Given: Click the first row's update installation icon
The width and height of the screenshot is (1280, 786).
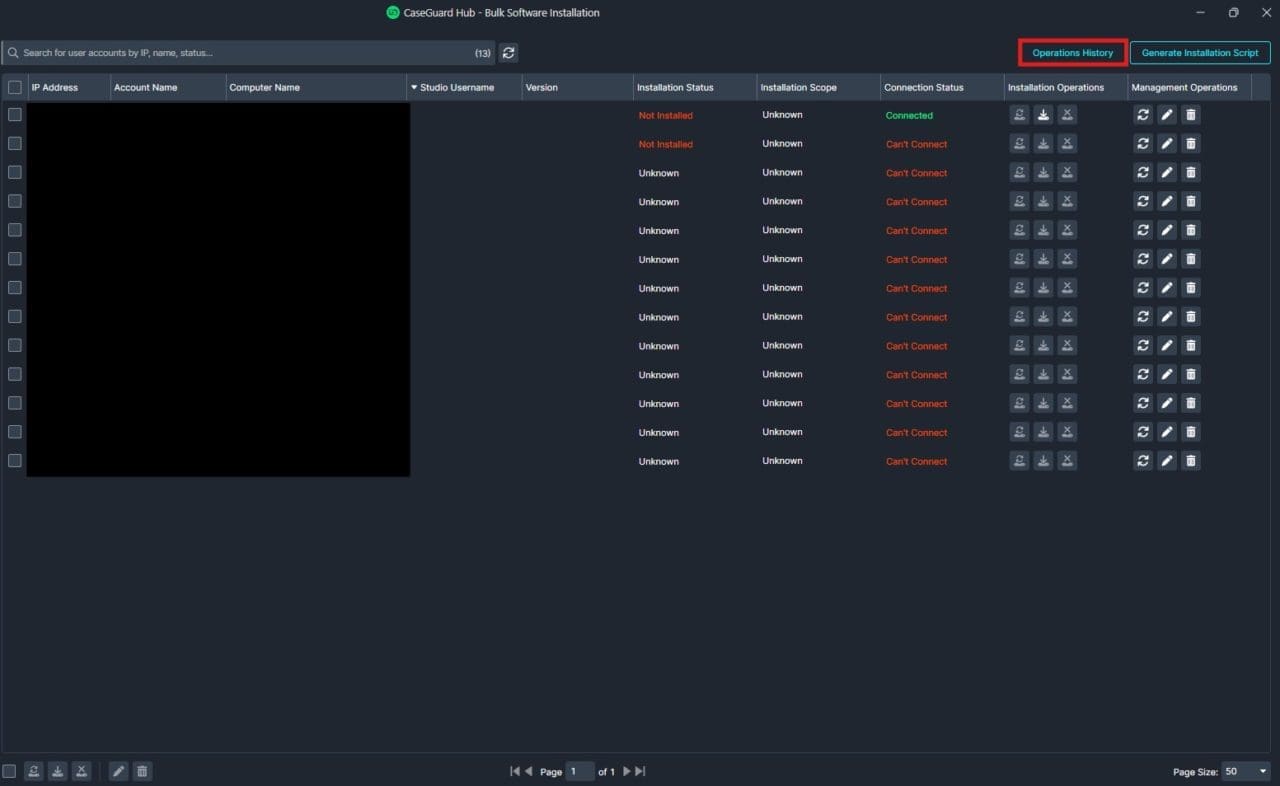Looking at the screenshot, I should point(1019,115).
